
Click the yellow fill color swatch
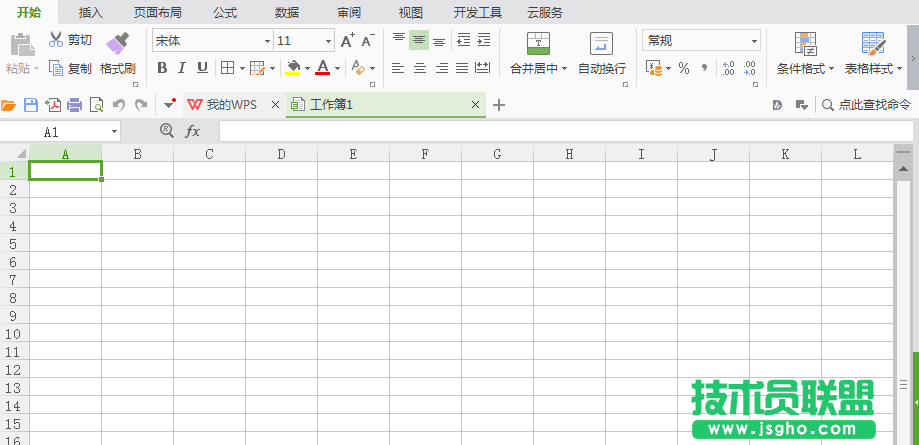(x=293, y=68)
